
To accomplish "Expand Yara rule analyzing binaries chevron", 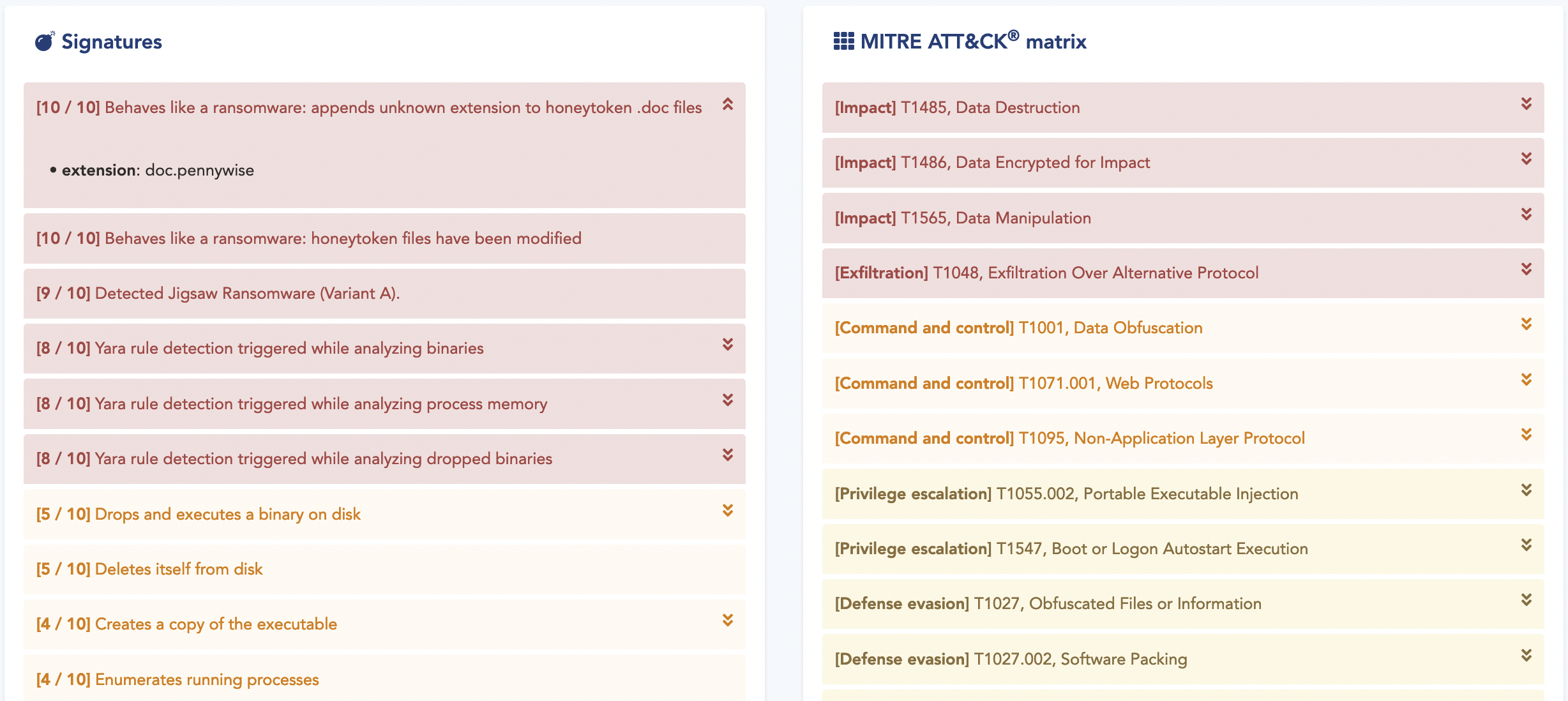I will (727, 345).
